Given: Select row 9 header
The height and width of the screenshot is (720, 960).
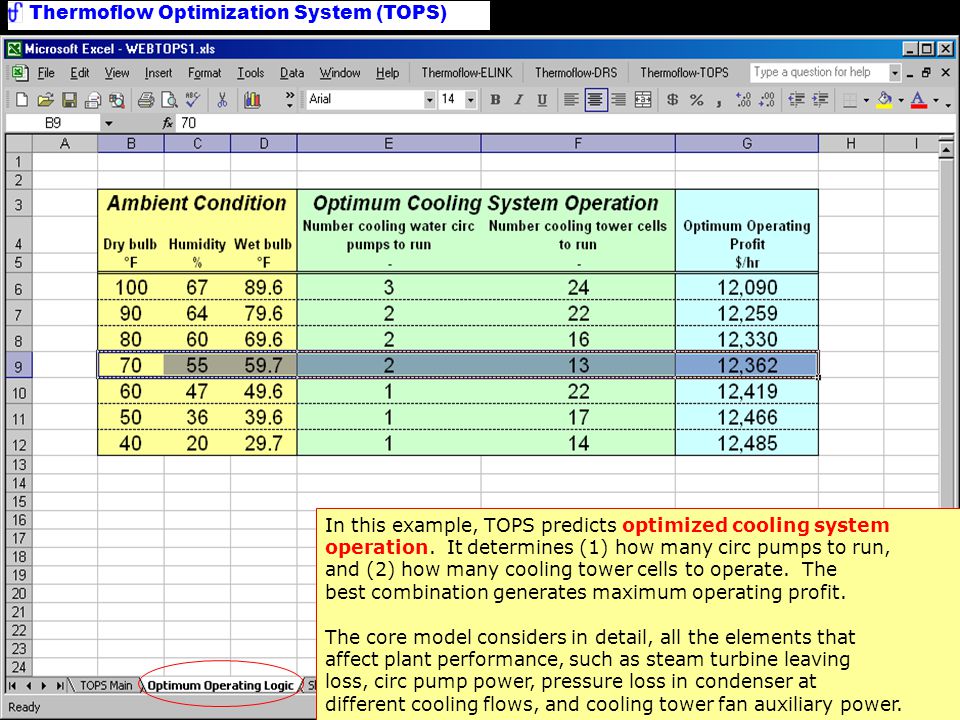Looking at the screenshot, I should pyautogui.click(x=18, y=366).
